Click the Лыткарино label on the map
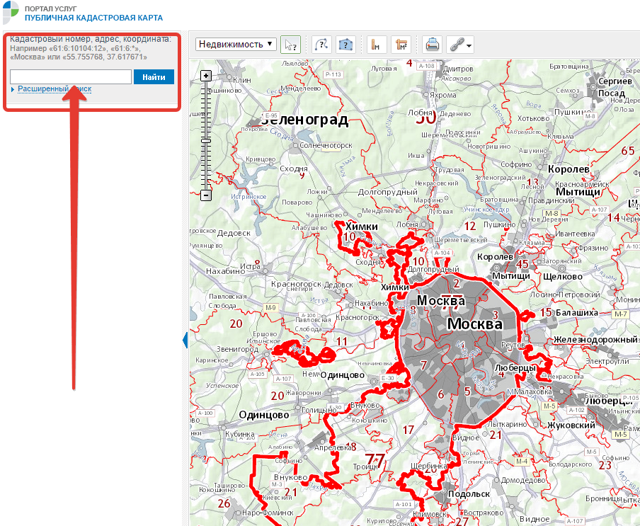640x526 pixels. coord(507,424)
